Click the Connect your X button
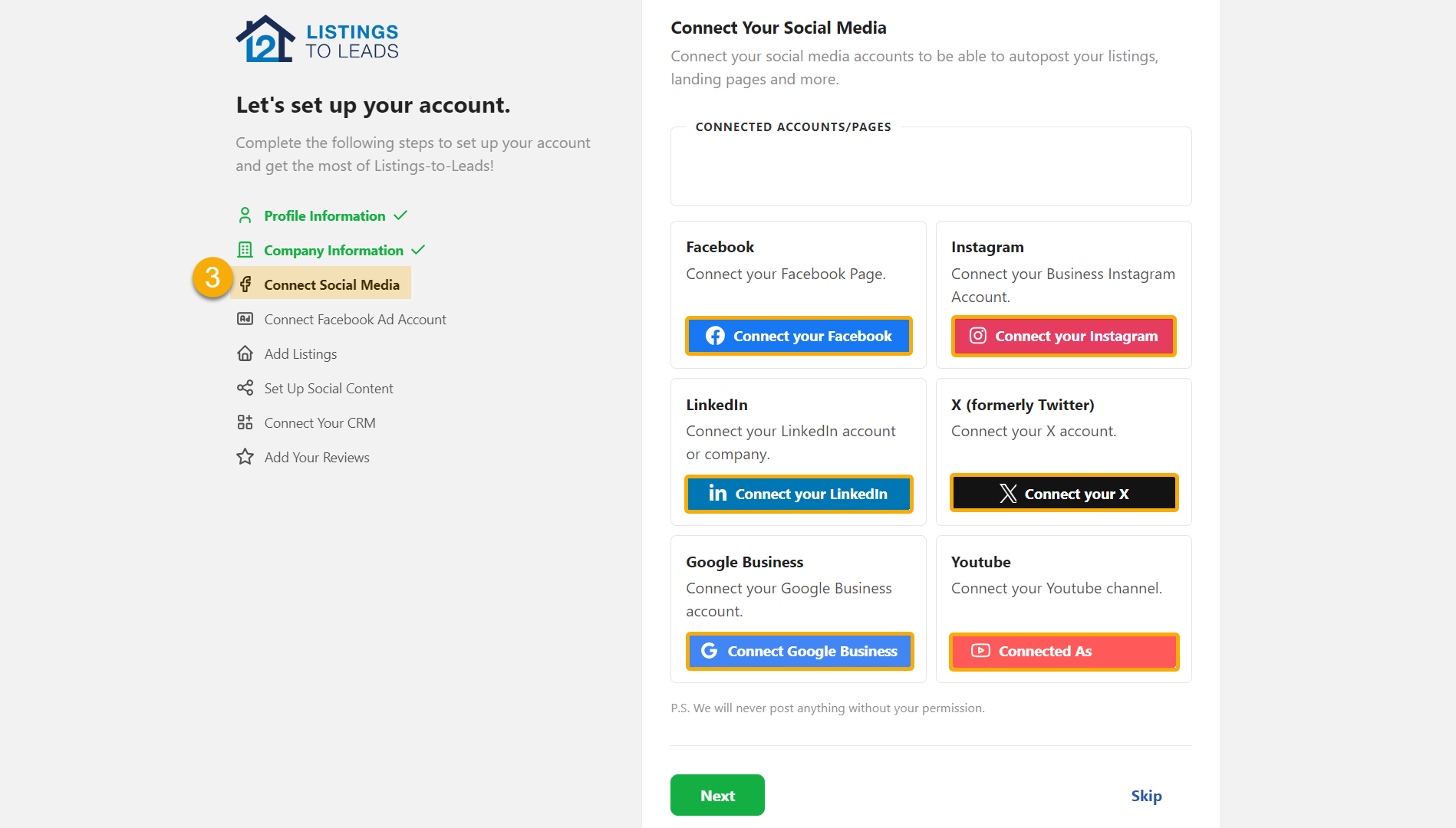Screen dimensions: 1456x828 coord(1063,494)
